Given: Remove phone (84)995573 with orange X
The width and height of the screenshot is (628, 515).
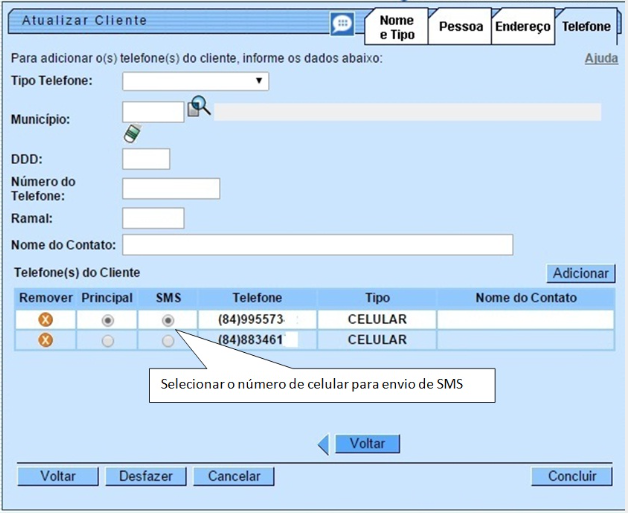Looking at the screenshot, I should [x=46, y=320].
